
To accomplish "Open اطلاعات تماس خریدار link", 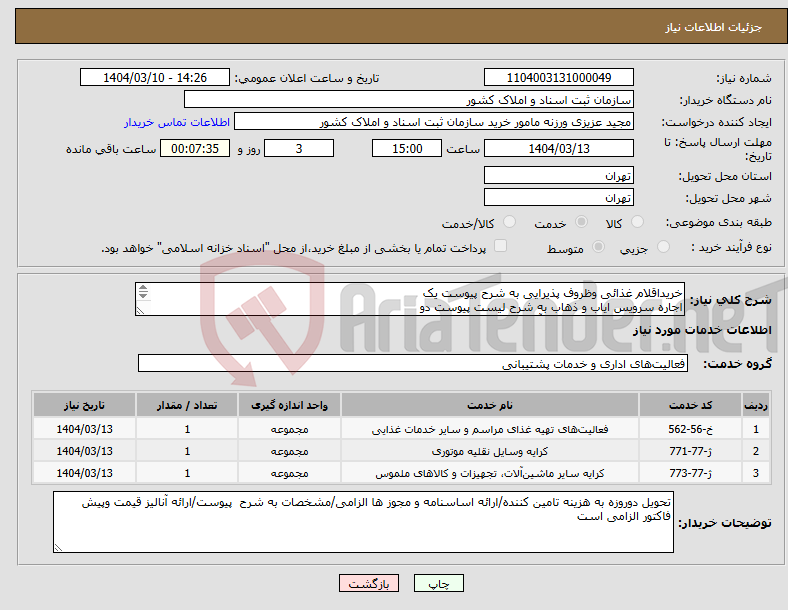I will (177, 122).
